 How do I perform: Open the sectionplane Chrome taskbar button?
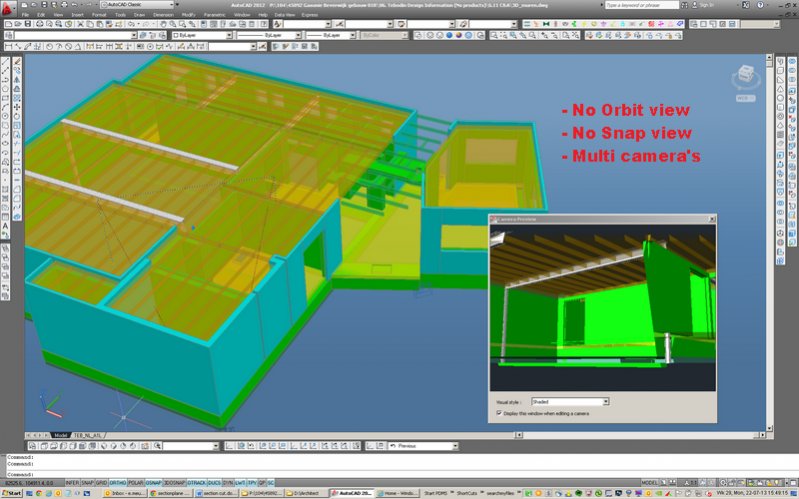coord(171,493)
